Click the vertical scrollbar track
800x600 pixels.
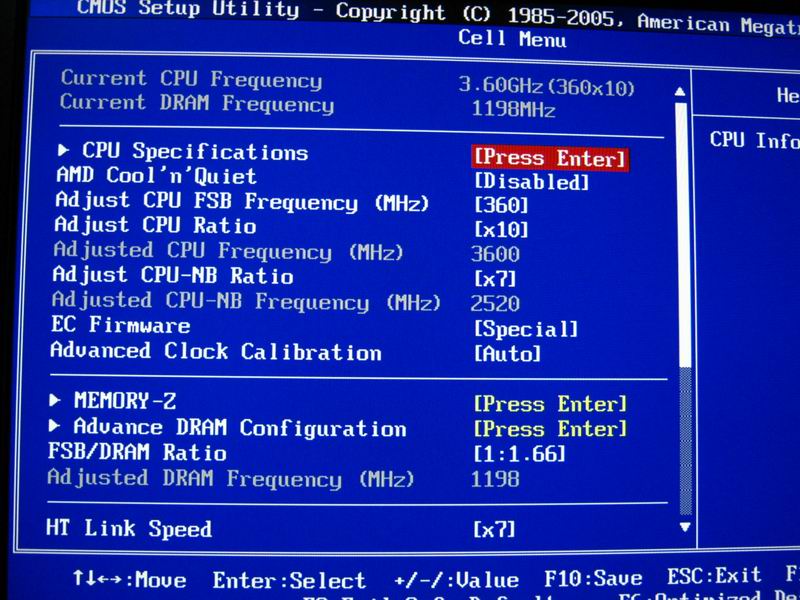[685, 300]
